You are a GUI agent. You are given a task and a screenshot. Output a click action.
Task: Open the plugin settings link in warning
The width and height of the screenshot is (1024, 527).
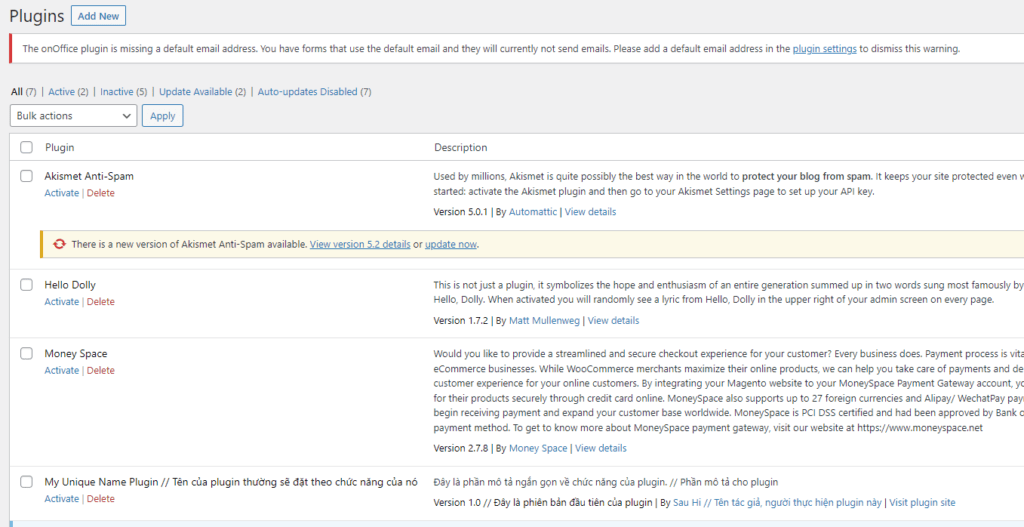point(824,48)
